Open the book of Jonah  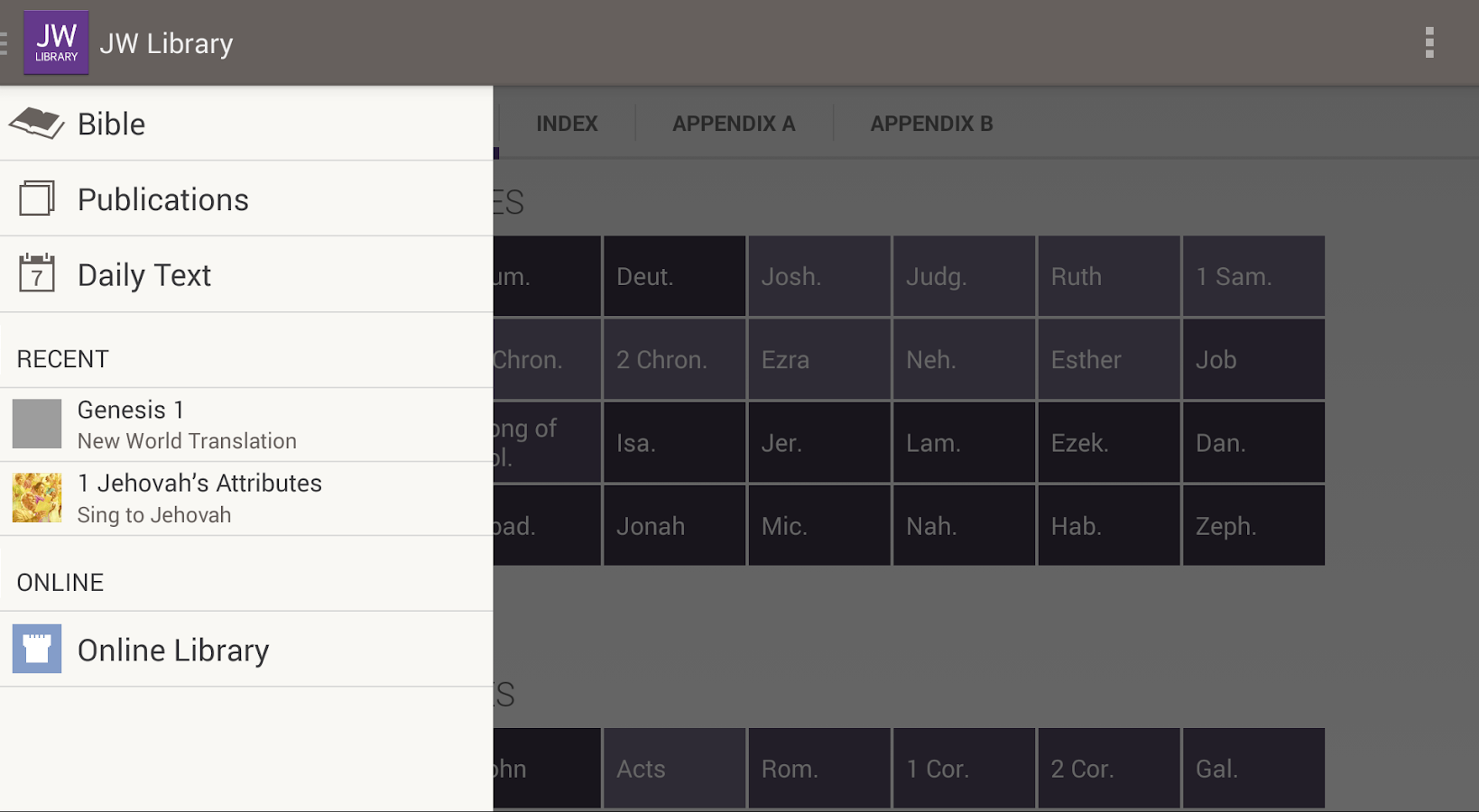(x=674, y=526)
